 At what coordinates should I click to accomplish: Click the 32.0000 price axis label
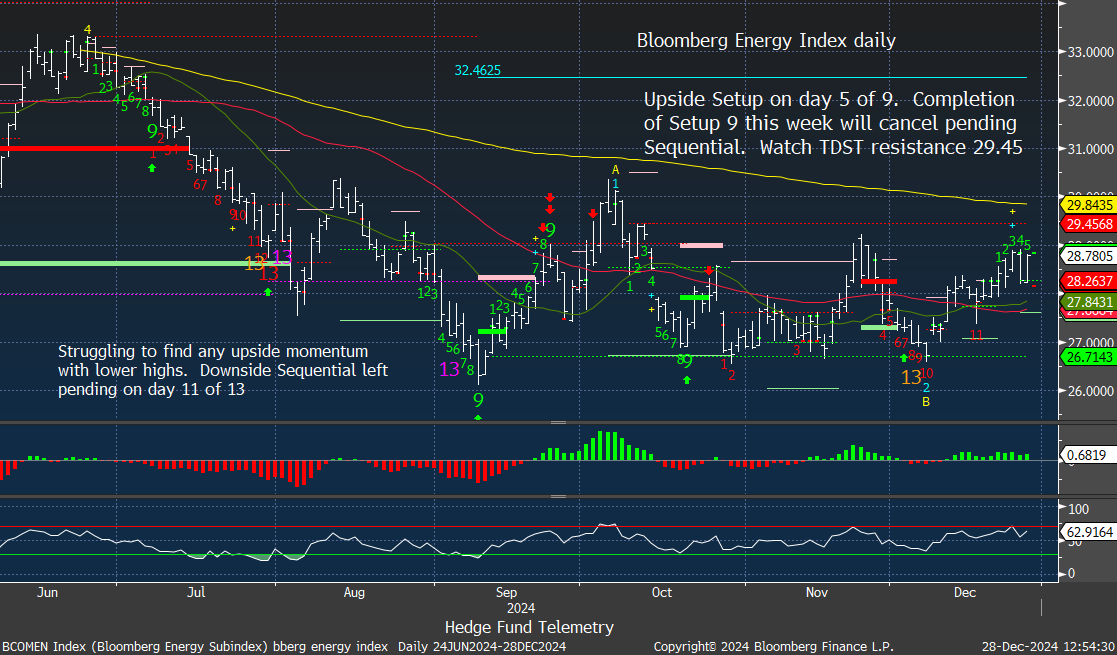[x=1091, y=100]
